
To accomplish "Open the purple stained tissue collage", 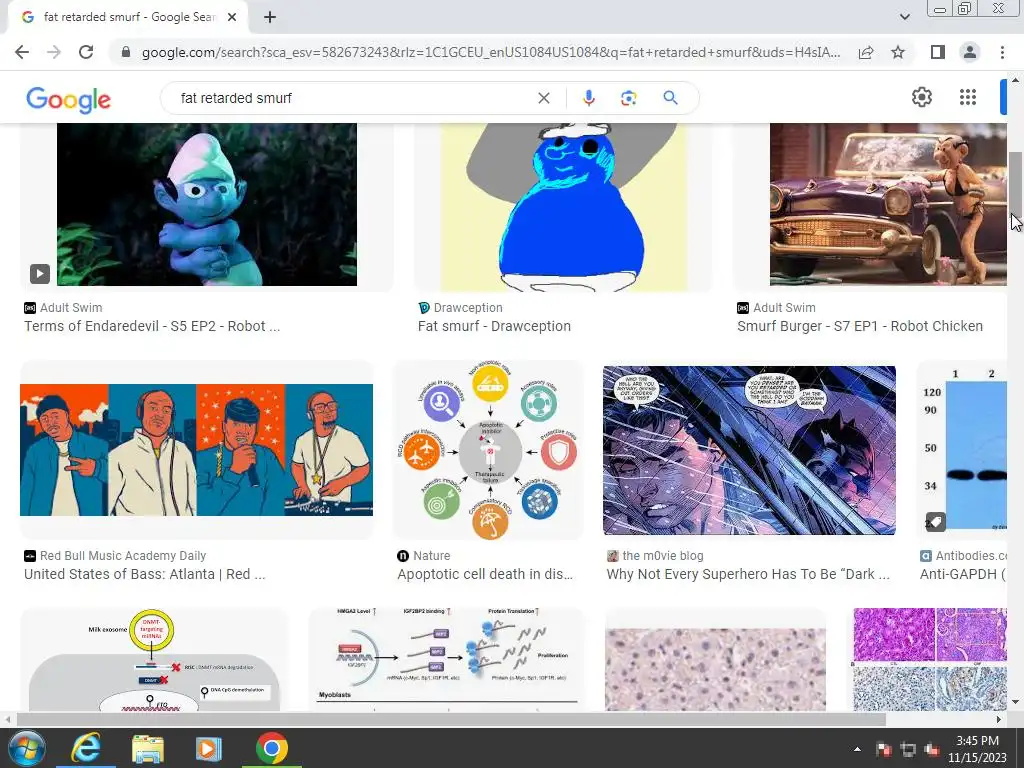I will point(930,660).
